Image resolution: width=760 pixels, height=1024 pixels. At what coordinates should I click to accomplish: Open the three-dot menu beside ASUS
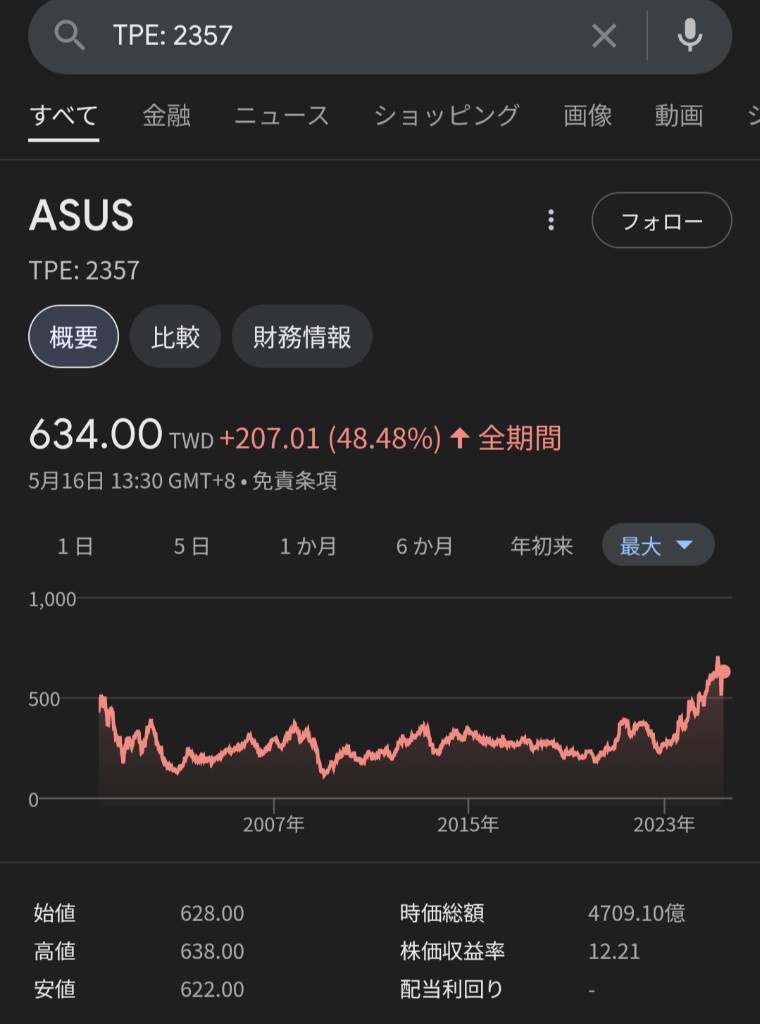(x=551, y=220)
